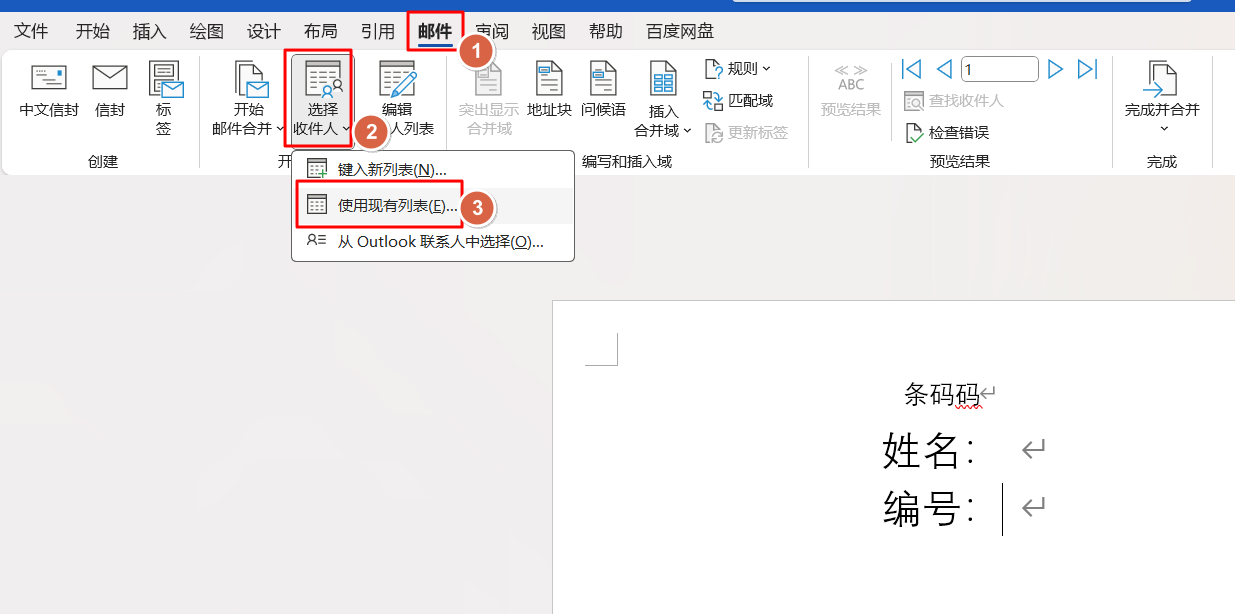
Task: Open the 插入合并域 dropdown
Action: pos(663,99)
